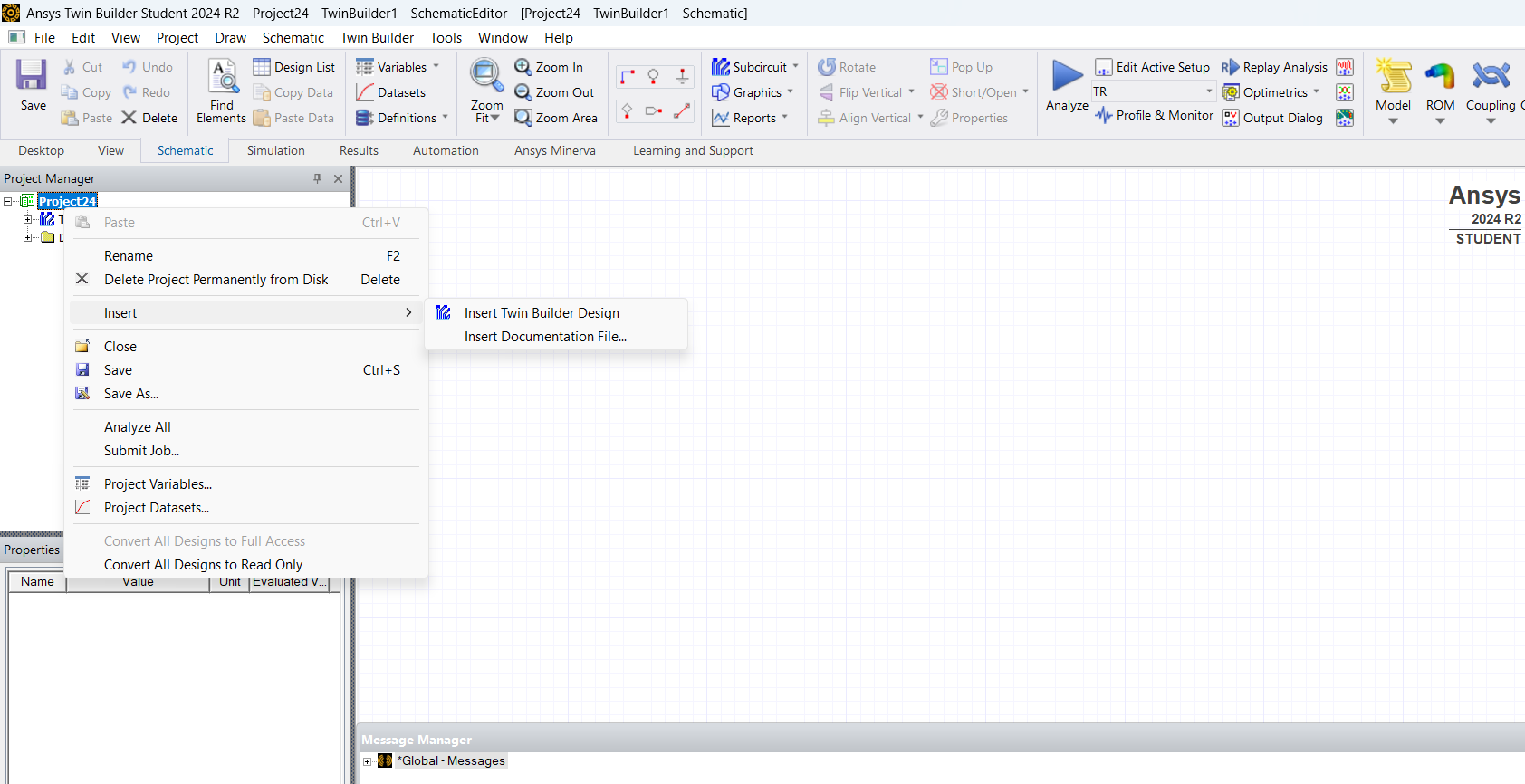The height and width of the screenshot is (784, 1525).
Task: Click the Unit column header in Properties
Action: pyautogui.click(x=230, y=582)
